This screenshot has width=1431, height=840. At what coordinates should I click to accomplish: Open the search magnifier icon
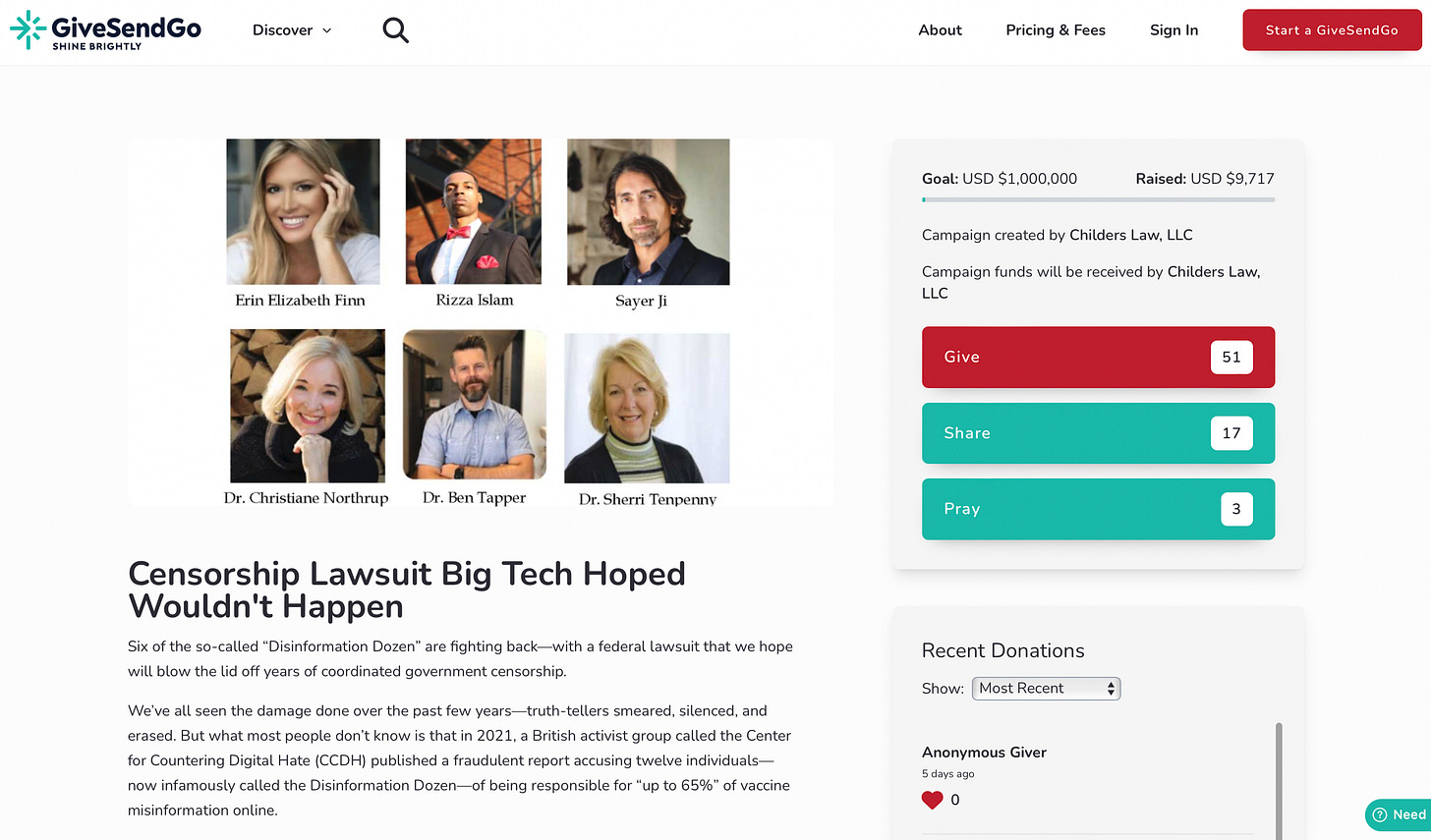[395, 30]
